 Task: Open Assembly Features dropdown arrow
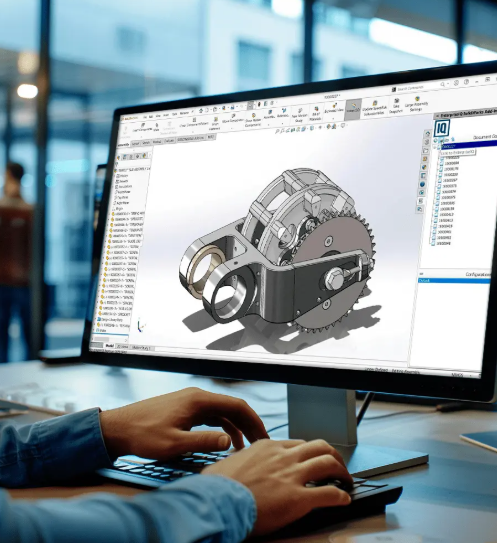coord(269,125)
